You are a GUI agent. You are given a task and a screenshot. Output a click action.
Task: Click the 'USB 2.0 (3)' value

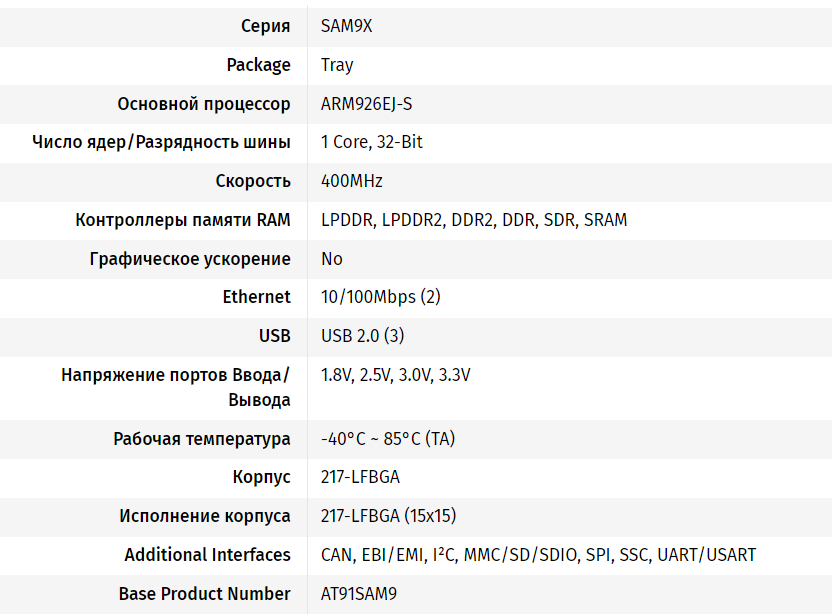click(363, 336)
